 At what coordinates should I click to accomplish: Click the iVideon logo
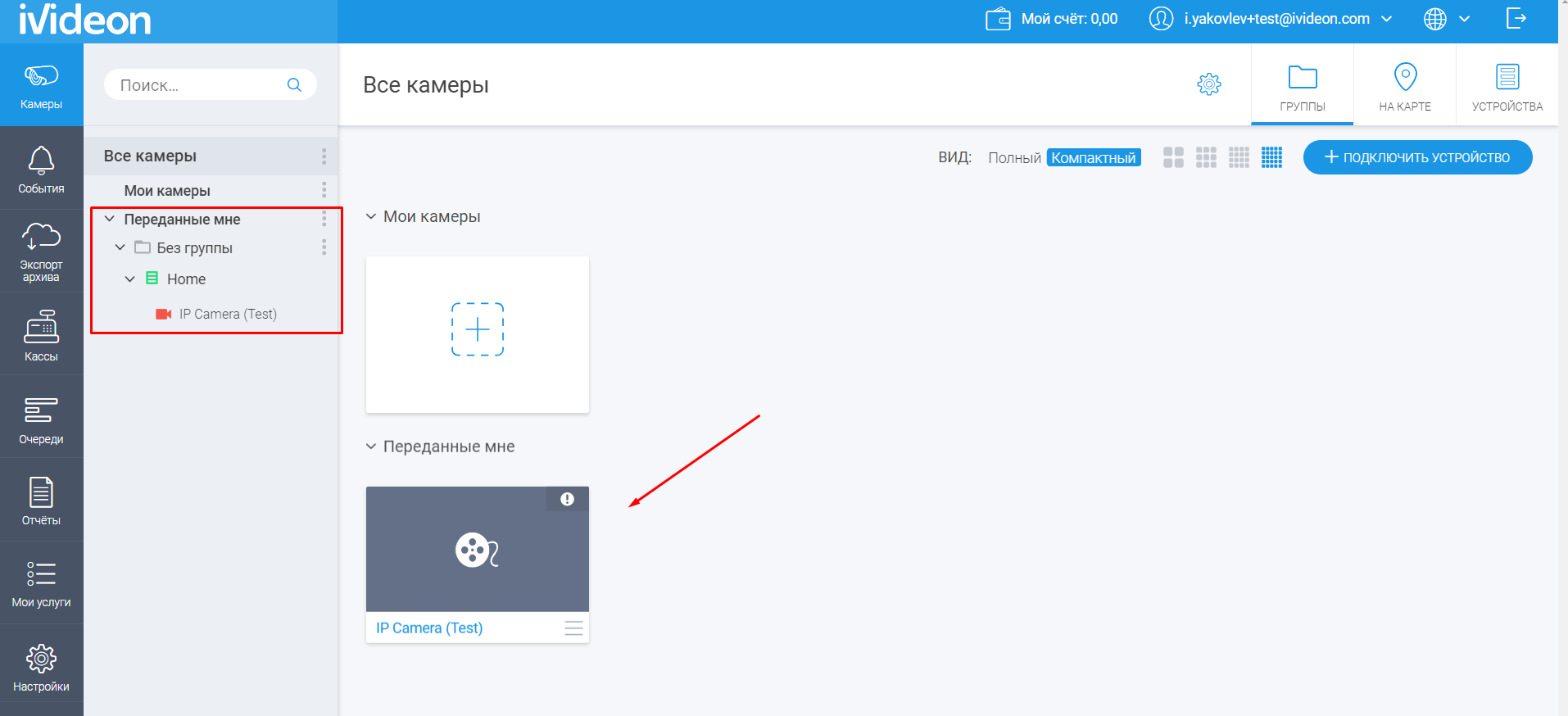point(85,20)
